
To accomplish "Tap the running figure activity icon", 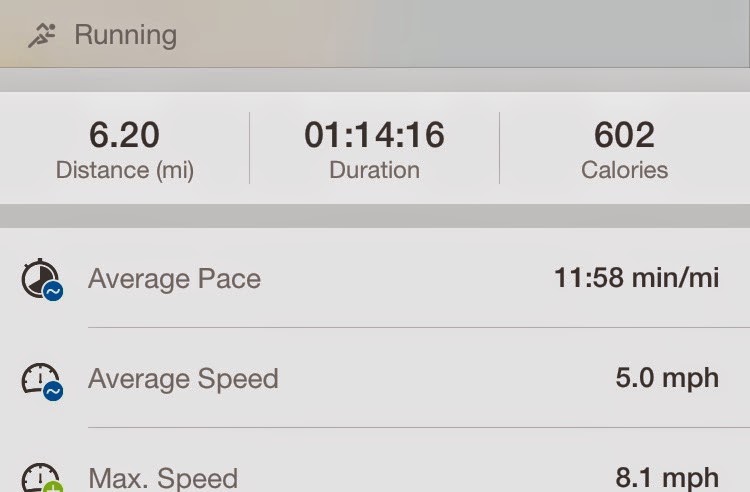I will 41,36.
